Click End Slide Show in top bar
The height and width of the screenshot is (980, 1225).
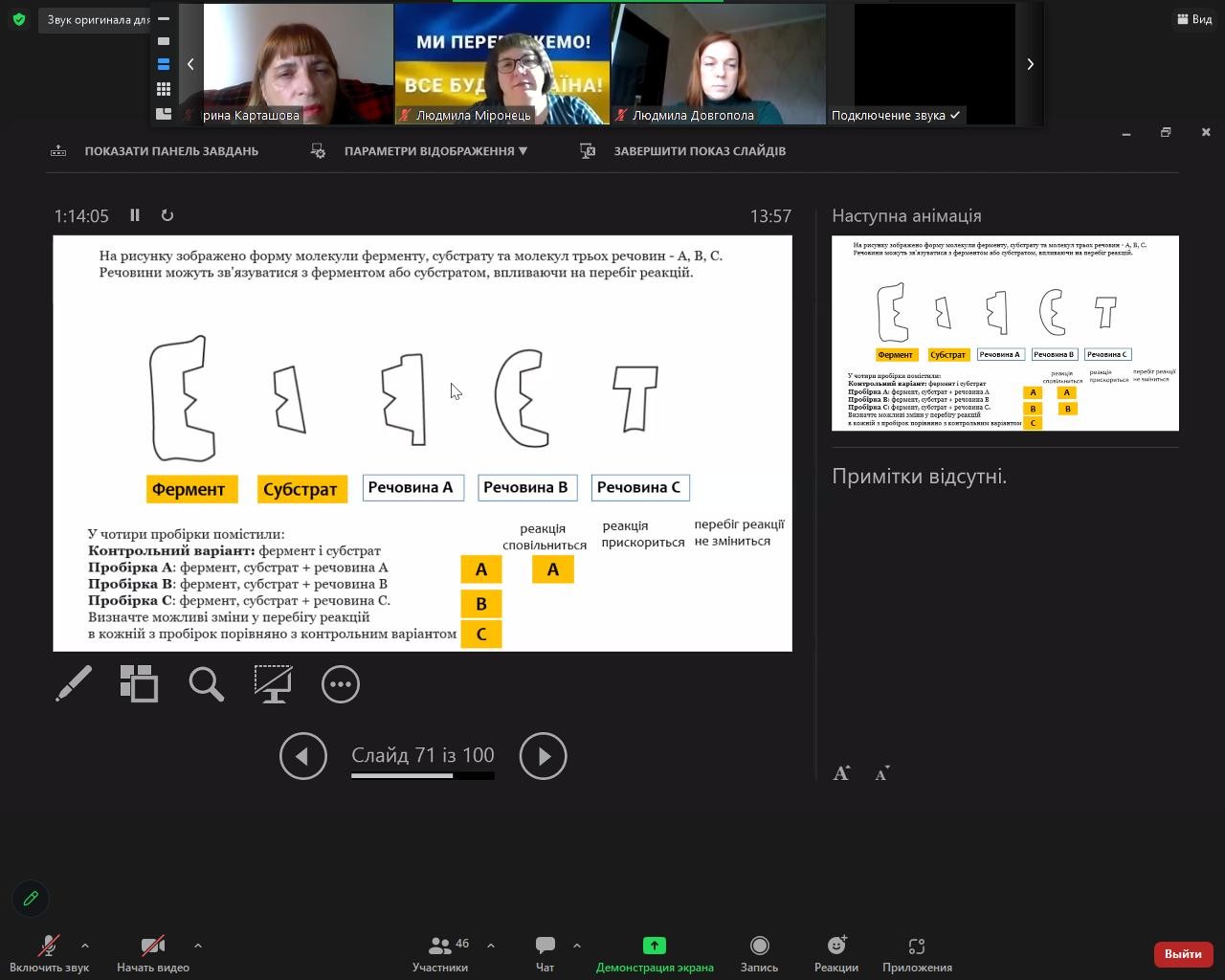coord(699,151)
